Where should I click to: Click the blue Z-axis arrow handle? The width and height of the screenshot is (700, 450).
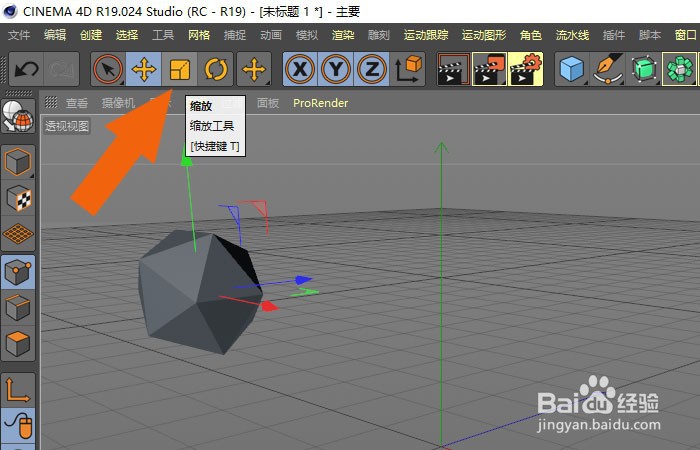pos(304,280)
